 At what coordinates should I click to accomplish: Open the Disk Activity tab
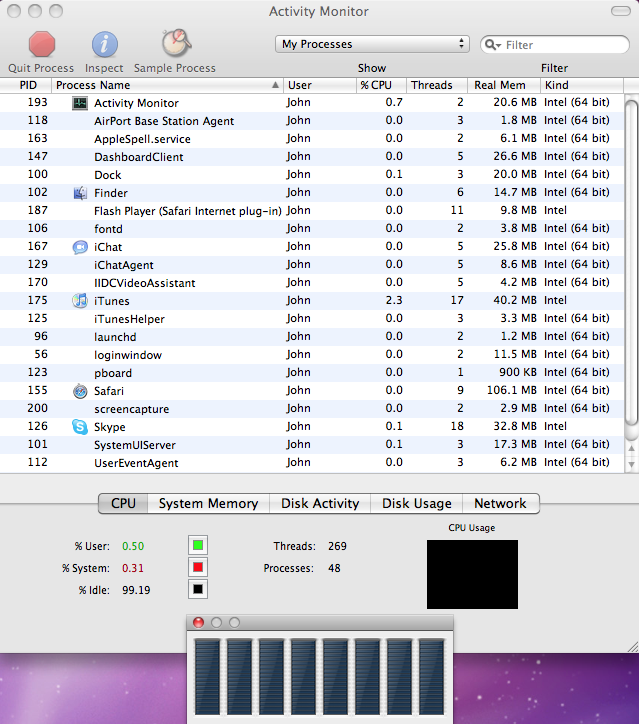click(x=320, y=503)
